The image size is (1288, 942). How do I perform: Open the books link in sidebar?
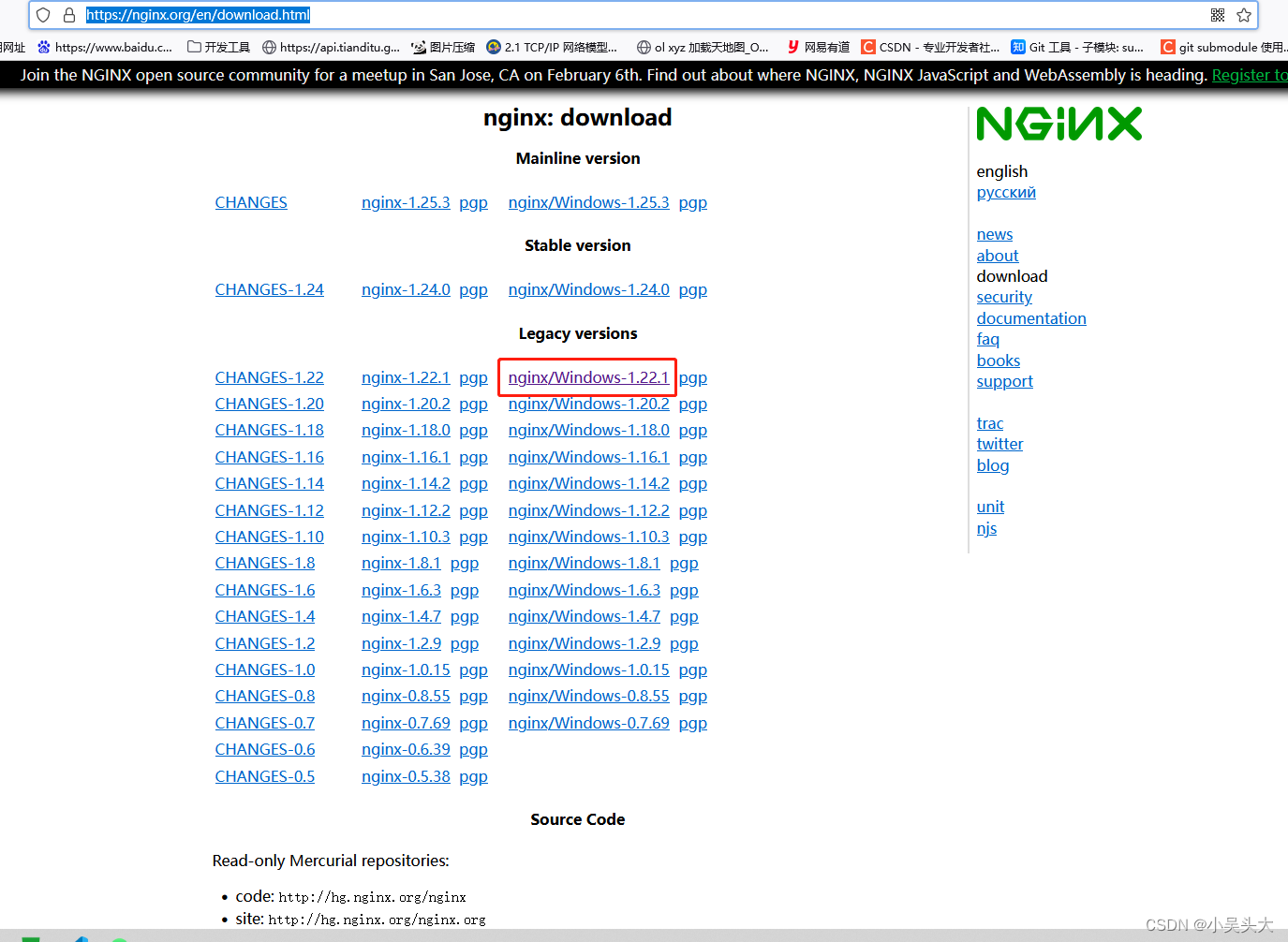pyautogui.click(x=999, y=361)
